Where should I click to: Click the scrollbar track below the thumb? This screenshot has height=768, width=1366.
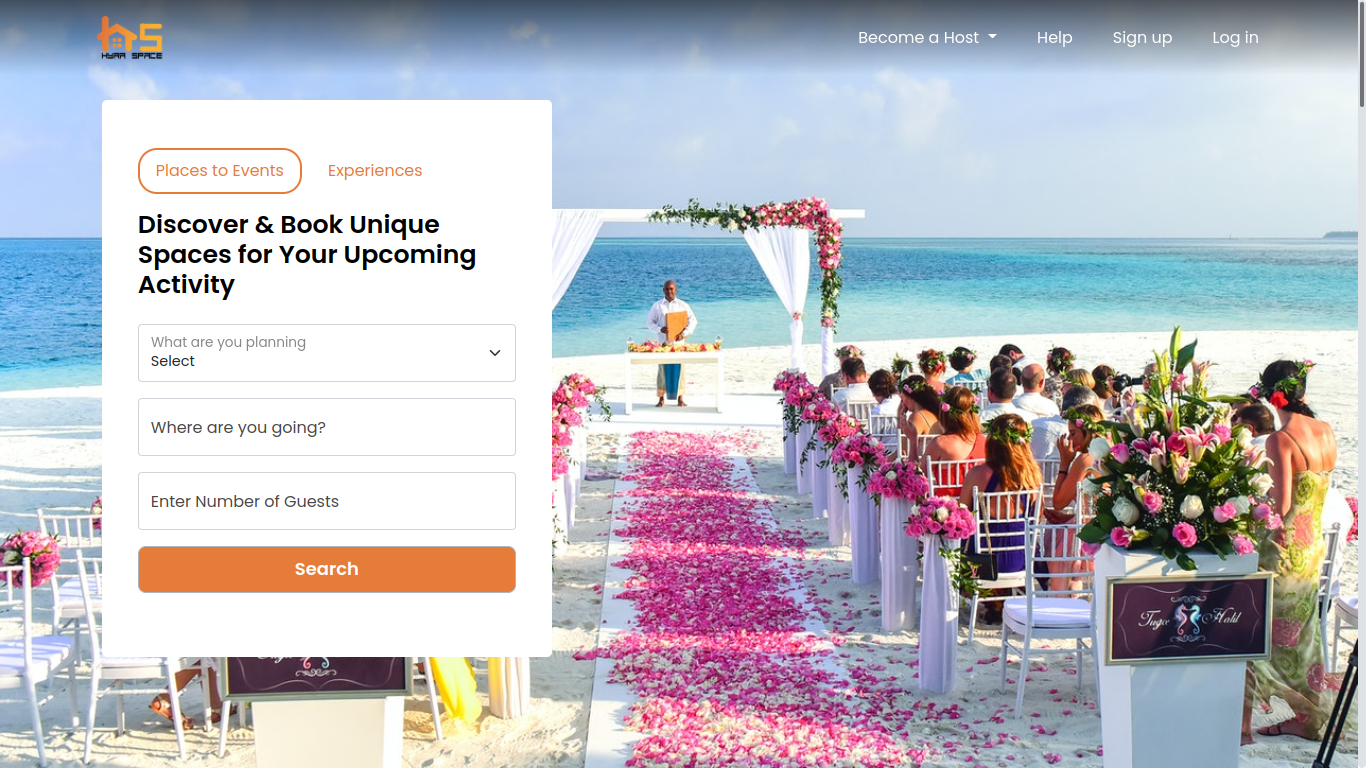(x=1361, y=440)
